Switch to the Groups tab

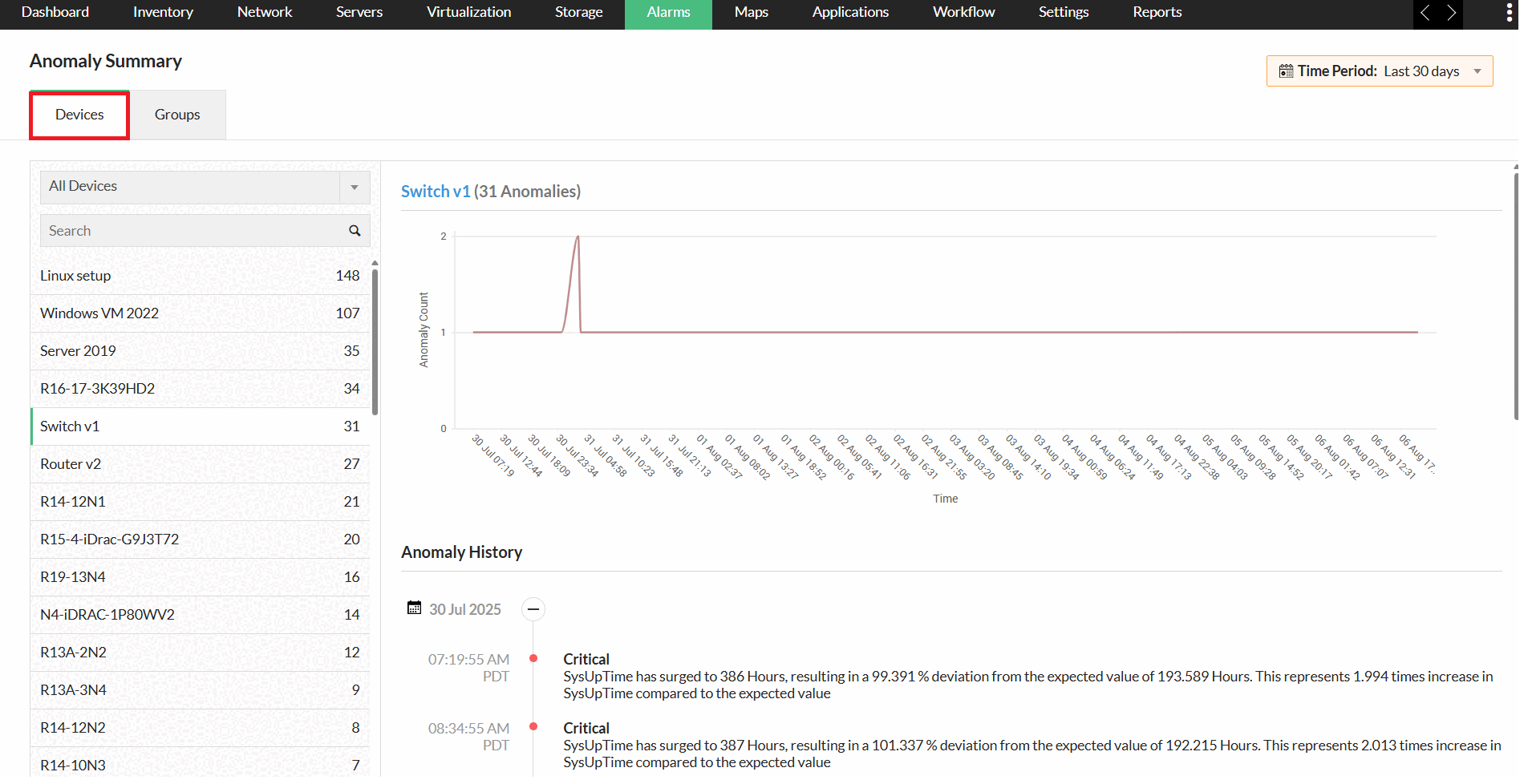coord(177,115)
